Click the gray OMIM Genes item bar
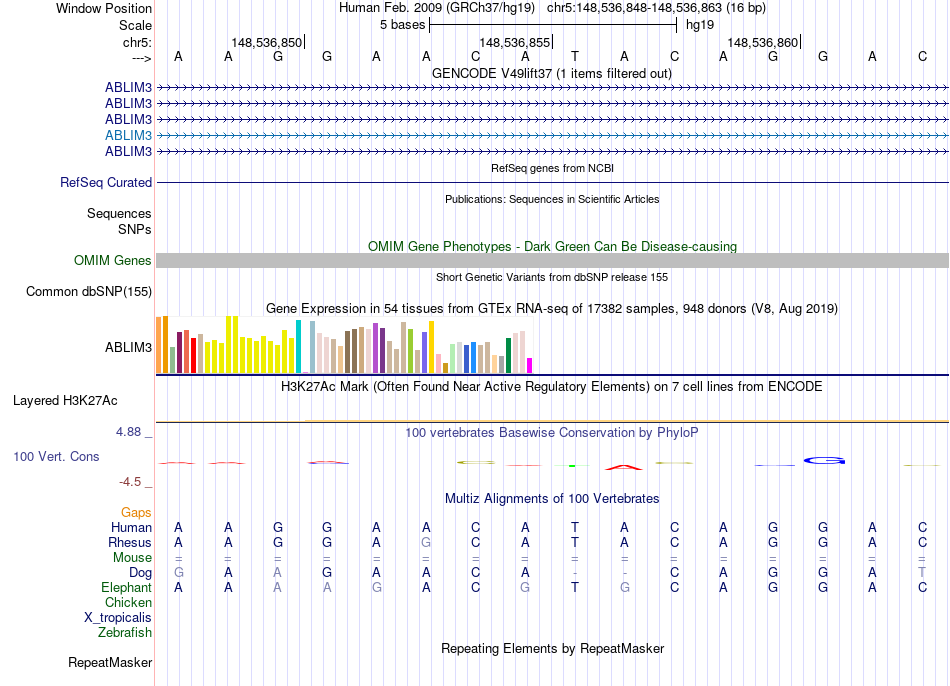This screenshot has height=686, width=950. pos(552,261)
